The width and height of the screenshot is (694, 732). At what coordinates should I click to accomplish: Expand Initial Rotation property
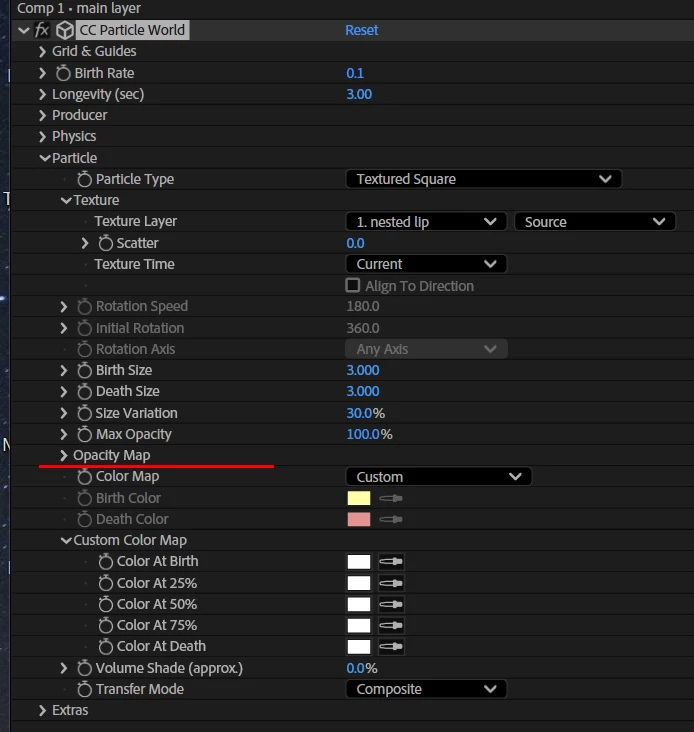pyautogui.click(x=63, y=328)
